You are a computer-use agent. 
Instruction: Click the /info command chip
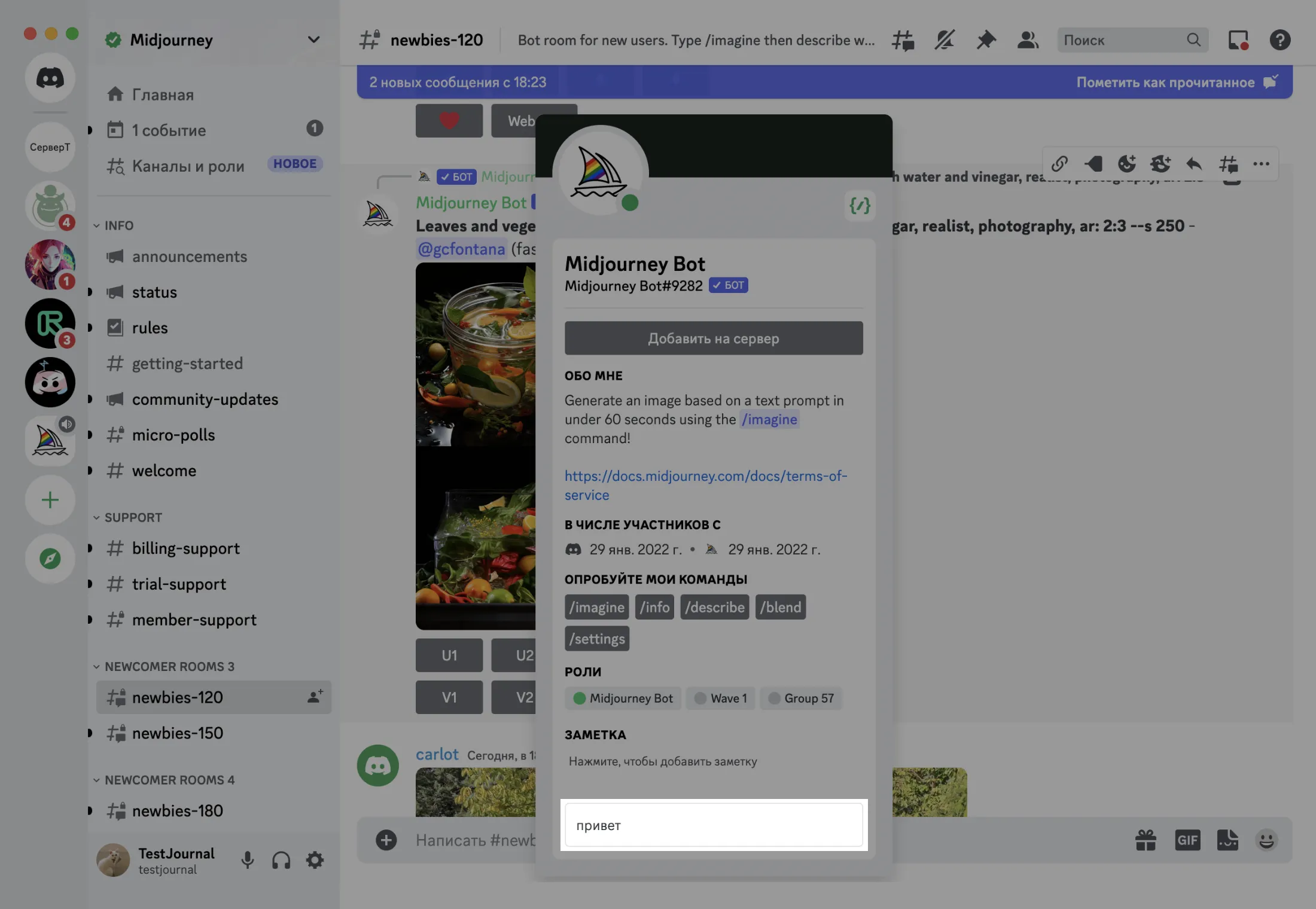click(x=654, y=607)
